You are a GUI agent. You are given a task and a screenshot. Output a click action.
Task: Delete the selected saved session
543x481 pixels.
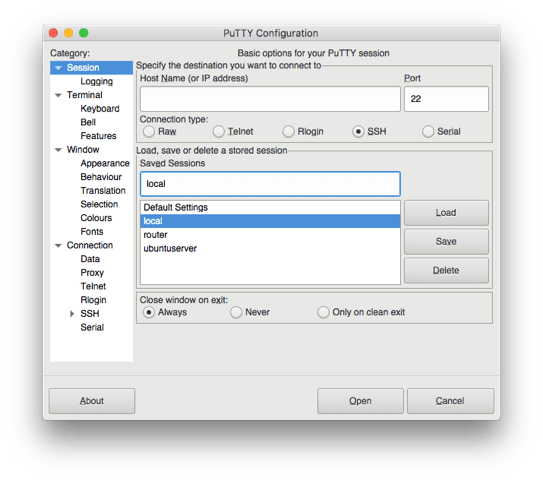(446, 270)
